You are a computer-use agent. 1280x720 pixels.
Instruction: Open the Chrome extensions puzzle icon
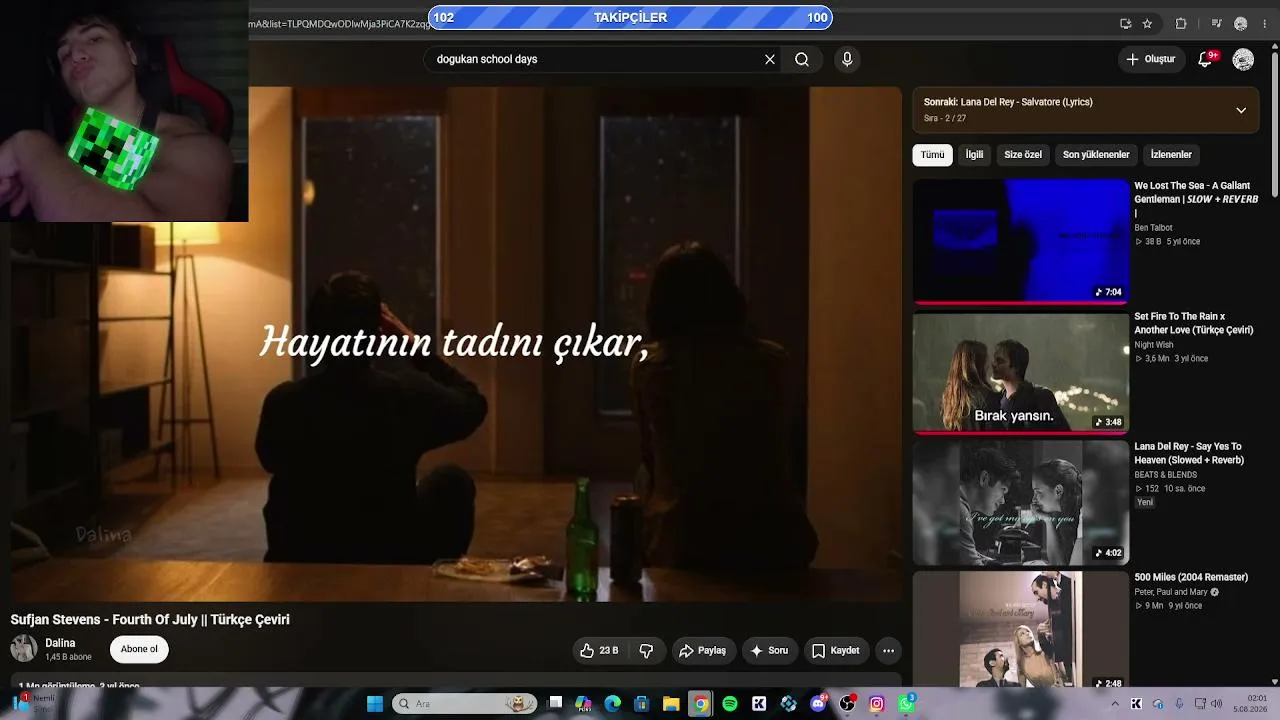[x=1181, y=24]
